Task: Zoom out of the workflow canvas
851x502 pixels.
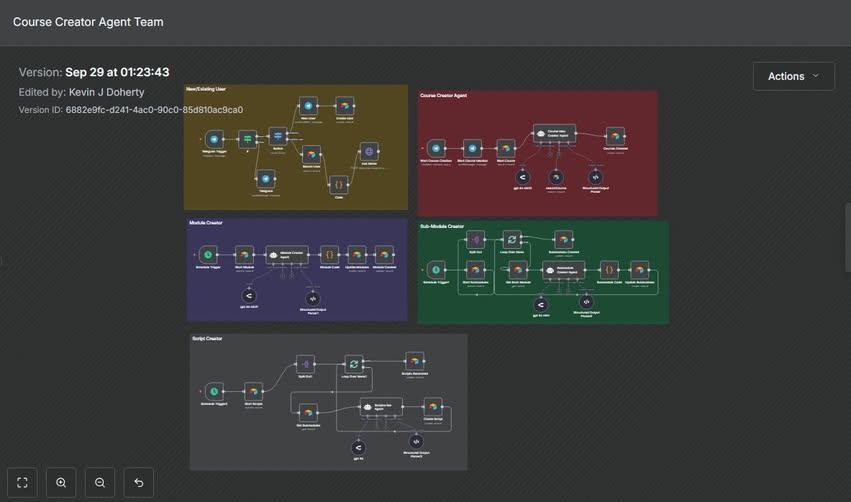Action: point(100,482)
